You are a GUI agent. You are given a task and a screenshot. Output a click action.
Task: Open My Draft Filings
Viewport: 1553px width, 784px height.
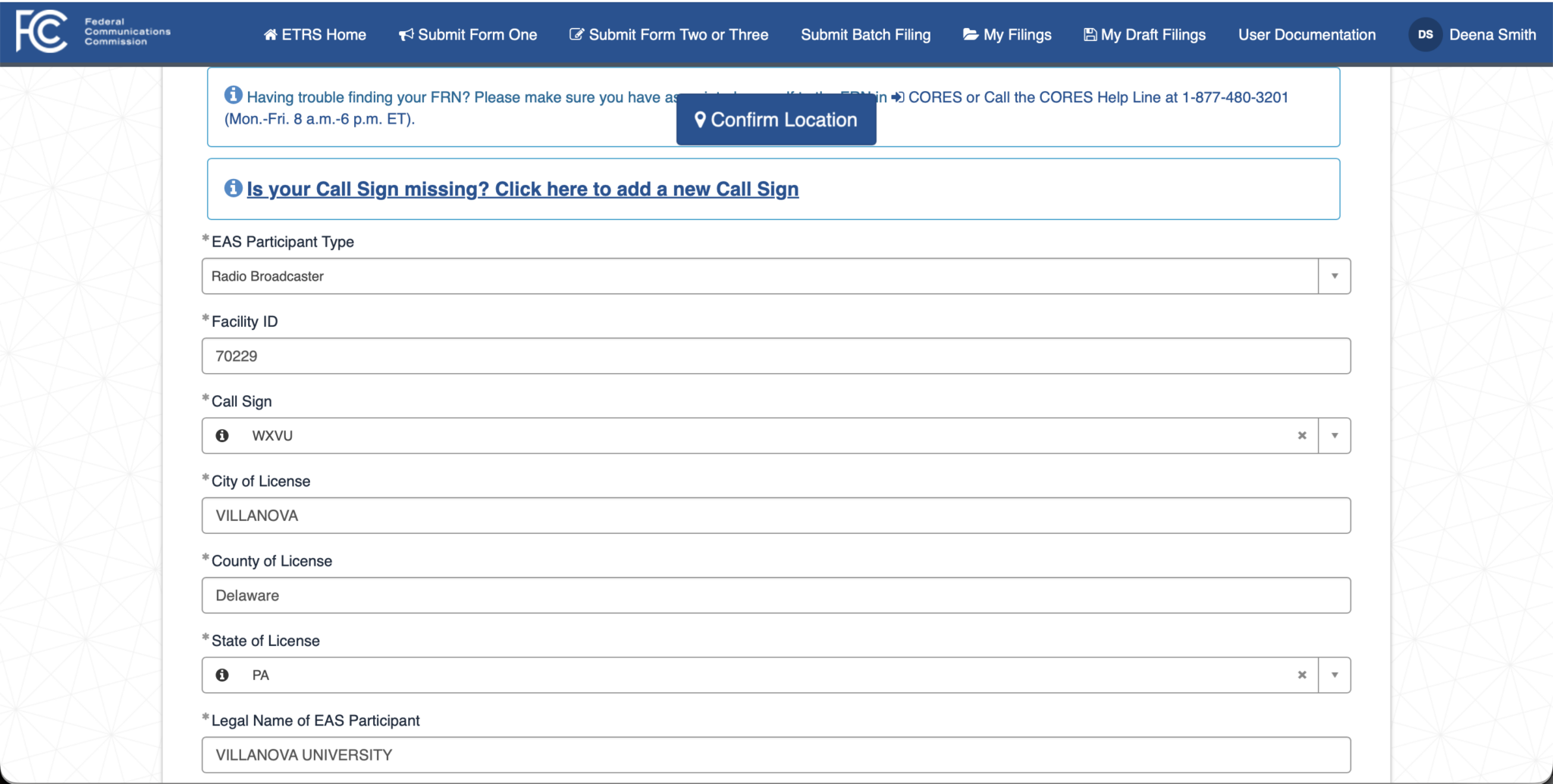click(x=1145, y=35)
